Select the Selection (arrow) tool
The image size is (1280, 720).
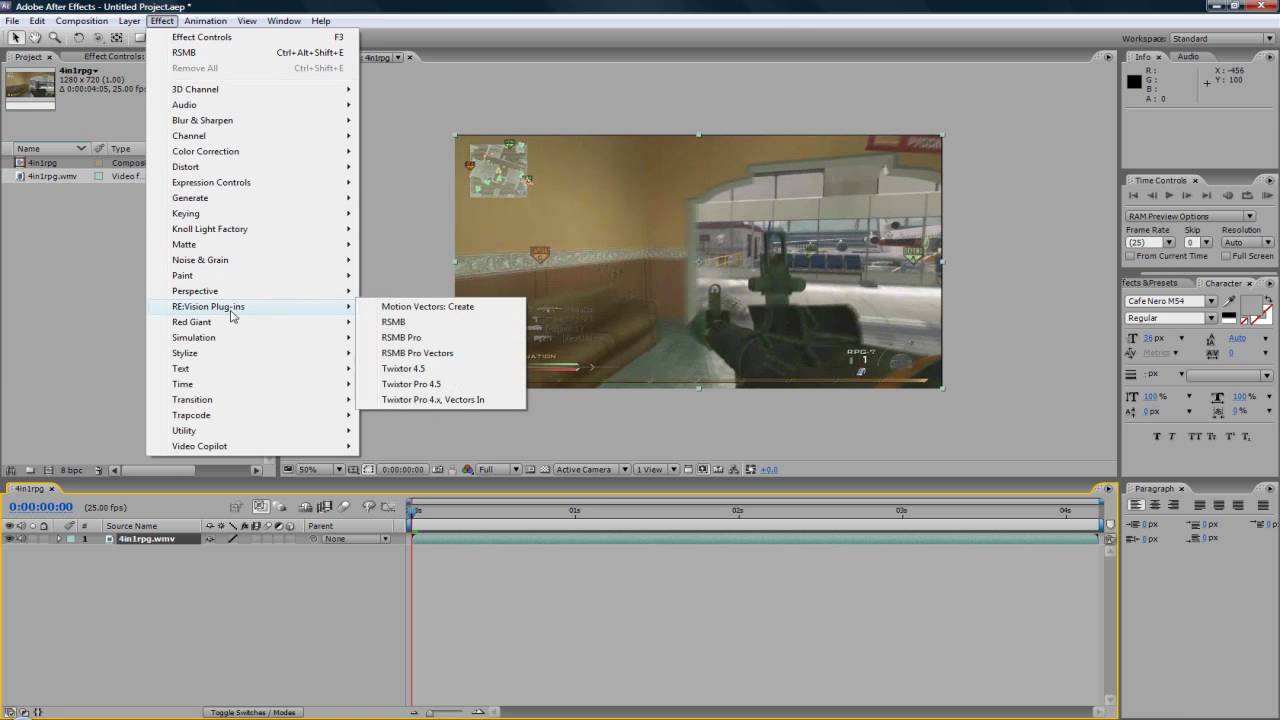[x=16, y=38]
